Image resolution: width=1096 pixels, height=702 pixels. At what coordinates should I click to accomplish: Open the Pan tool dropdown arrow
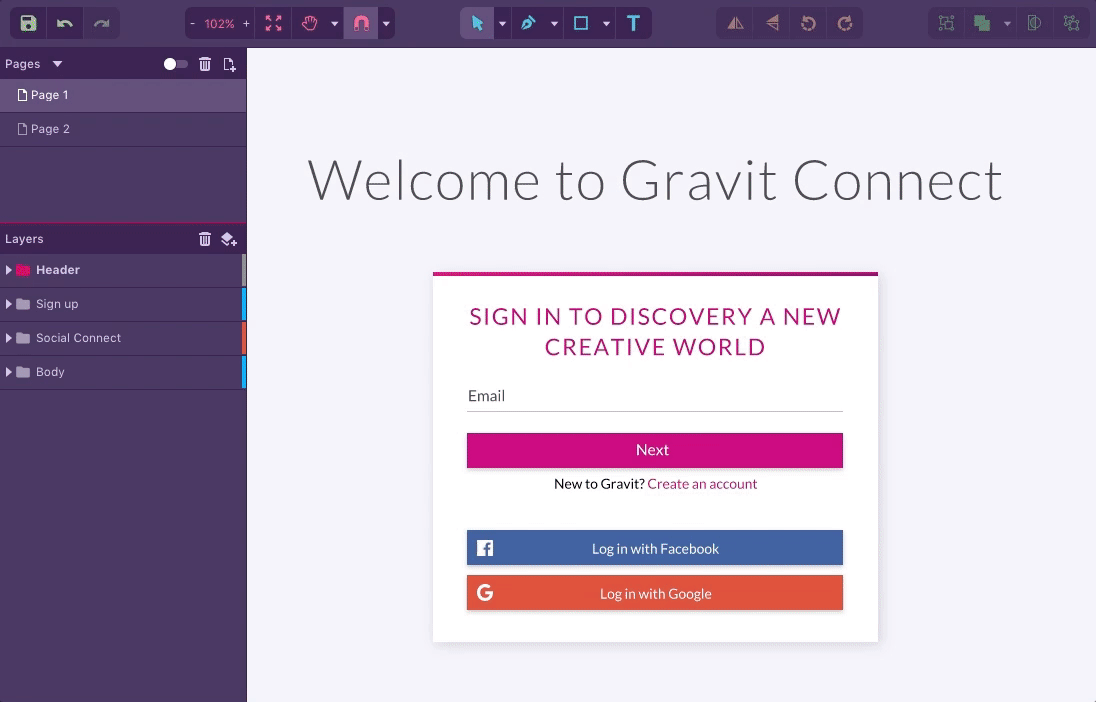[334, 24]
